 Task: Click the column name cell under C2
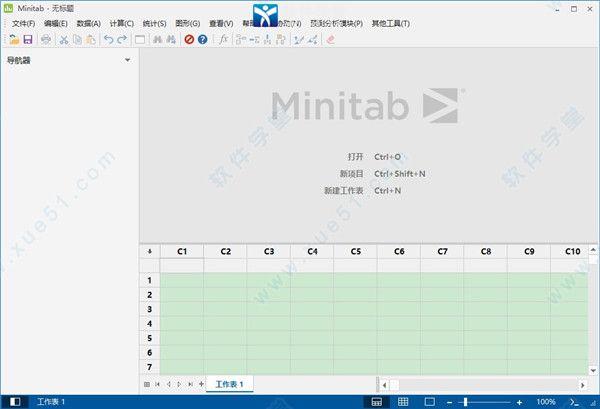(225, 265)
